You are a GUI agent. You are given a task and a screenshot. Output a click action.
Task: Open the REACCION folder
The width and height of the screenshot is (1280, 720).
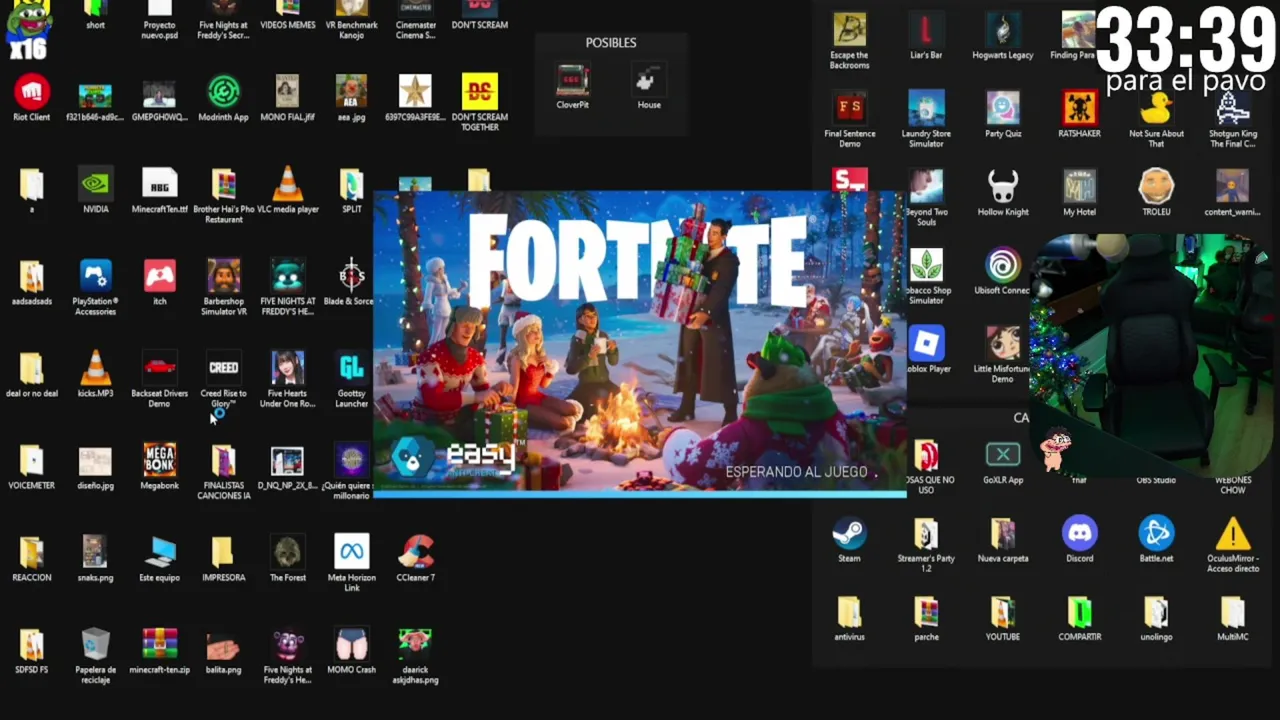32,553
